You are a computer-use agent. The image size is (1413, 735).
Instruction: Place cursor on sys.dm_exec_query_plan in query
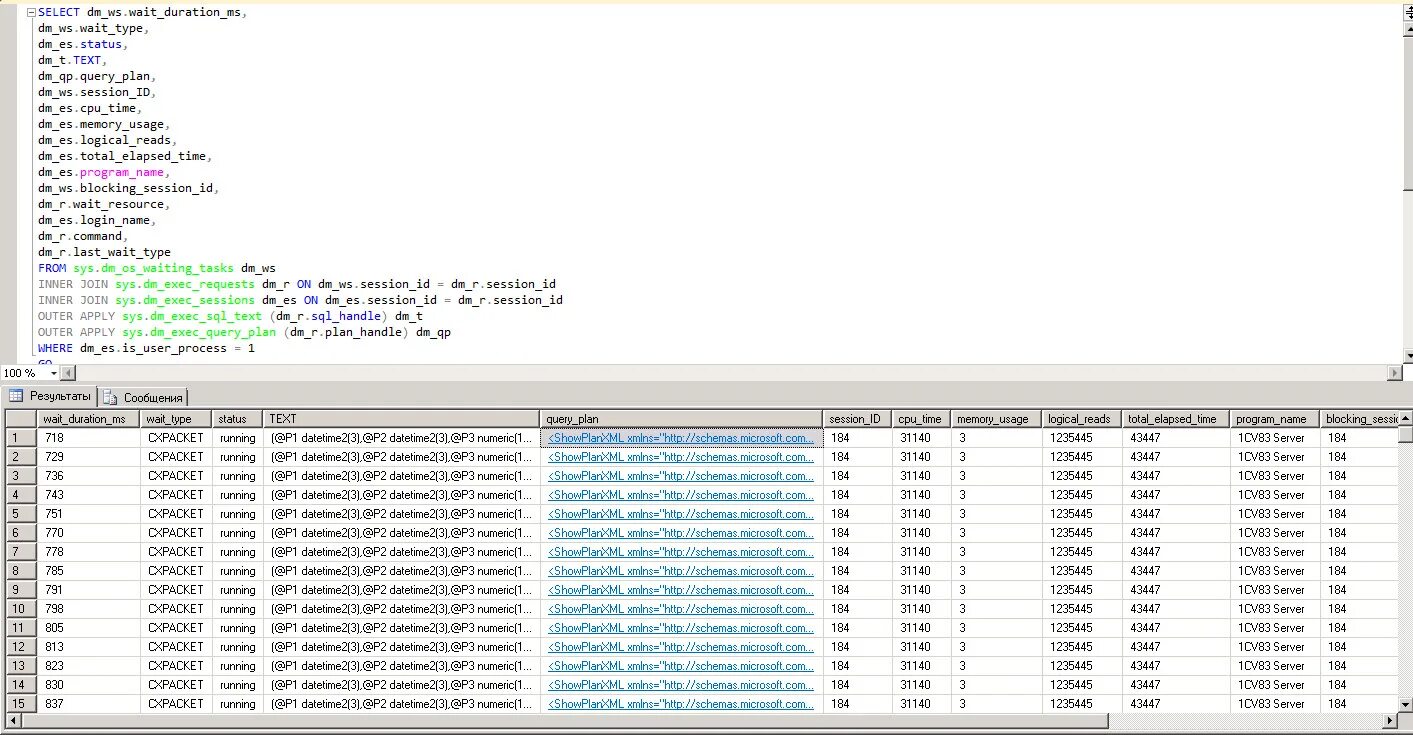pos(199,332)
